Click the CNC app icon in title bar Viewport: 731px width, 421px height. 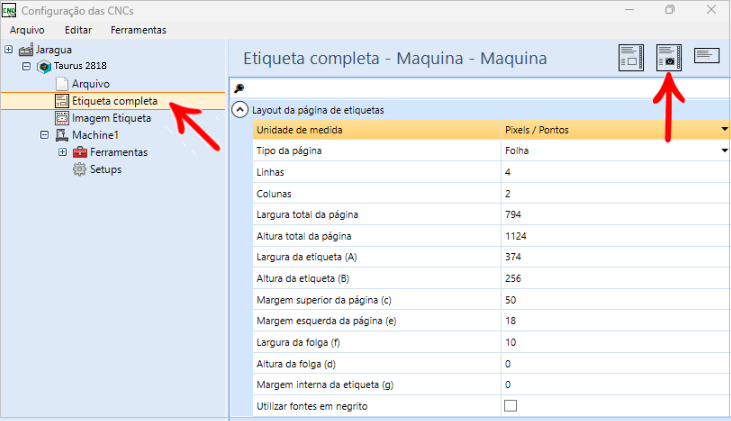pos(9,10)
